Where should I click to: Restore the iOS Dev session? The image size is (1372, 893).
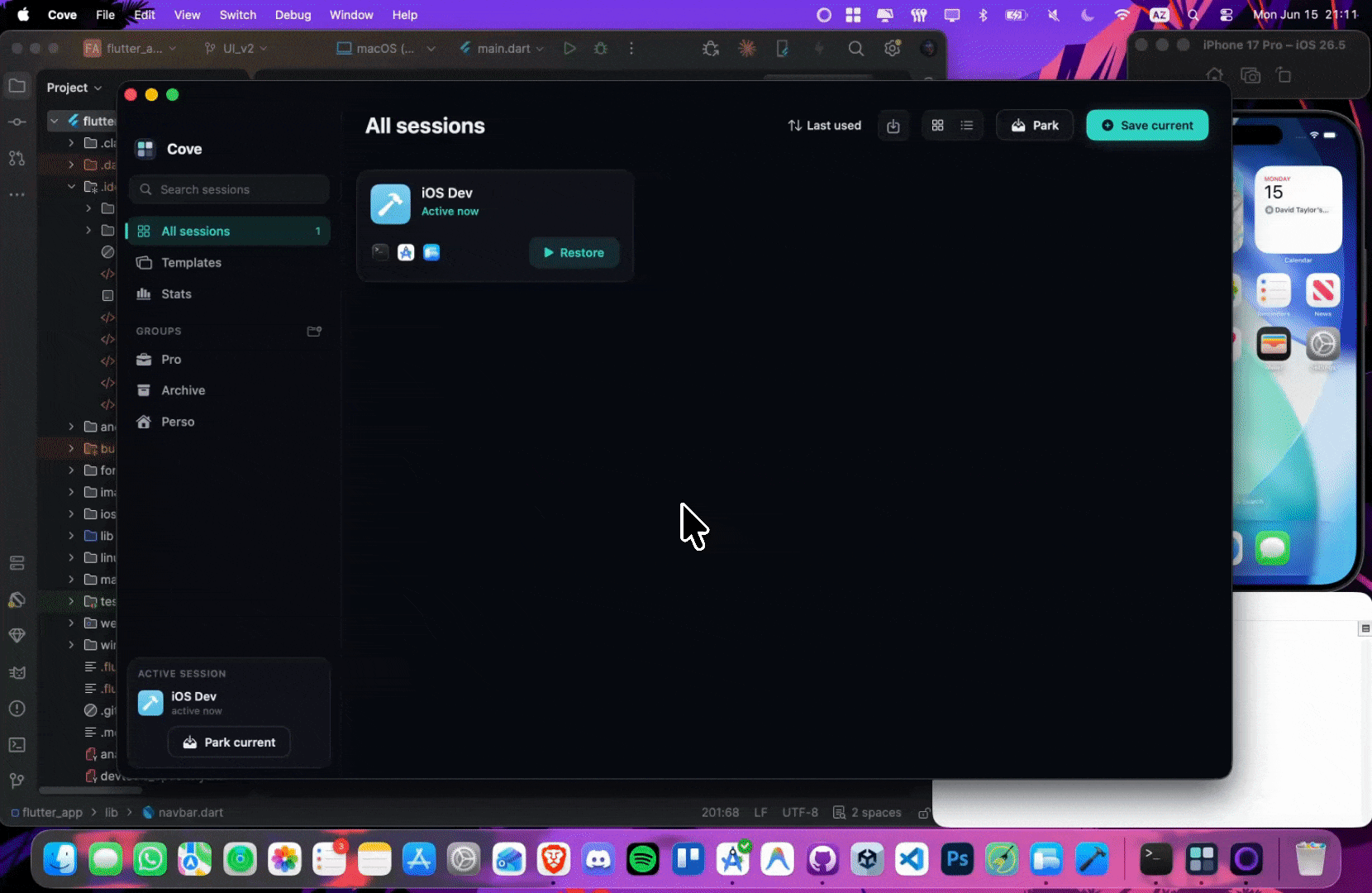coord(574,253)
